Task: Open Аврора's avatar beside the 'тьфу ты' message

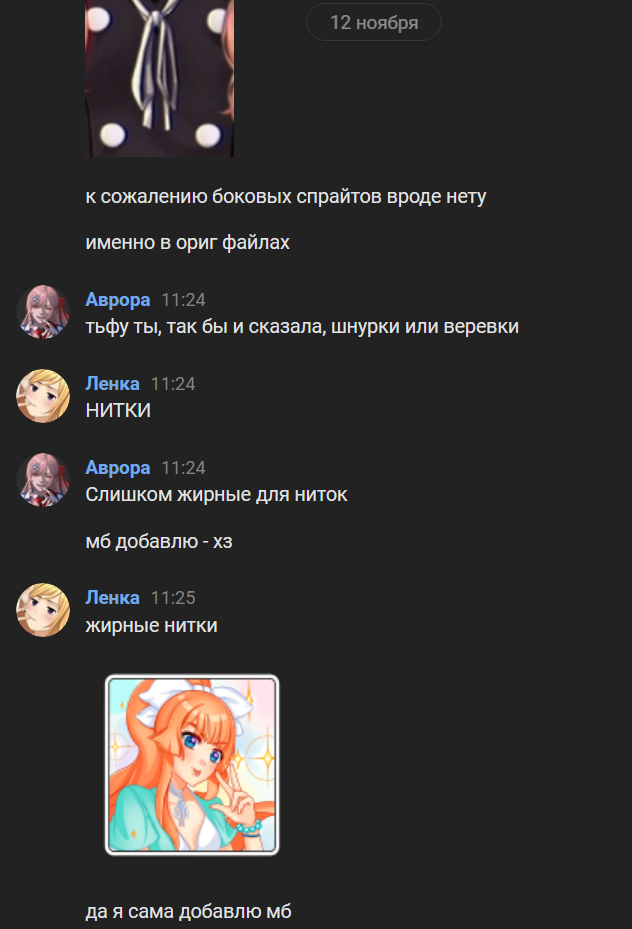Action: click(x=43, y=312)
